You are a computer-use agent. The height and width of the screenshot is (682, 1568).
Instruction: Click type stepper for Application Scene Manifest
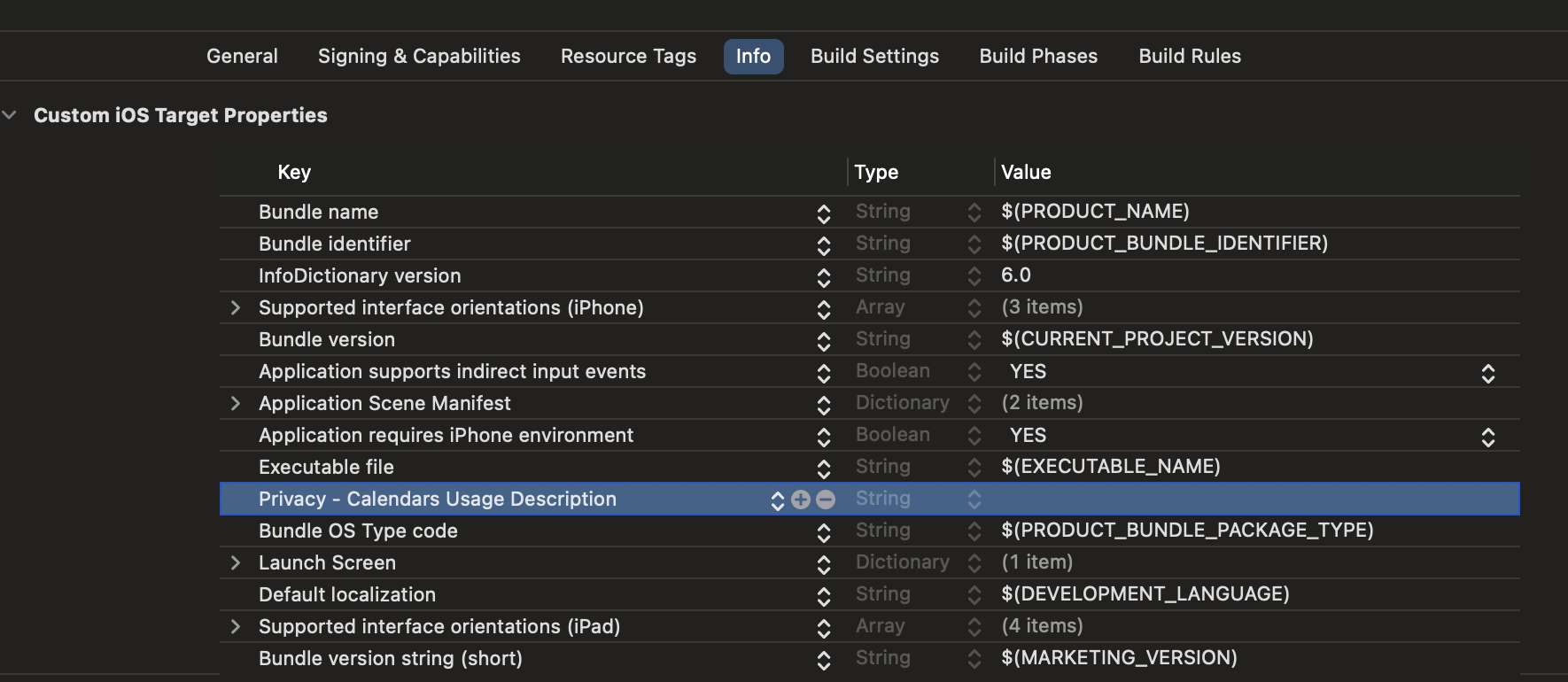point(974,404)
